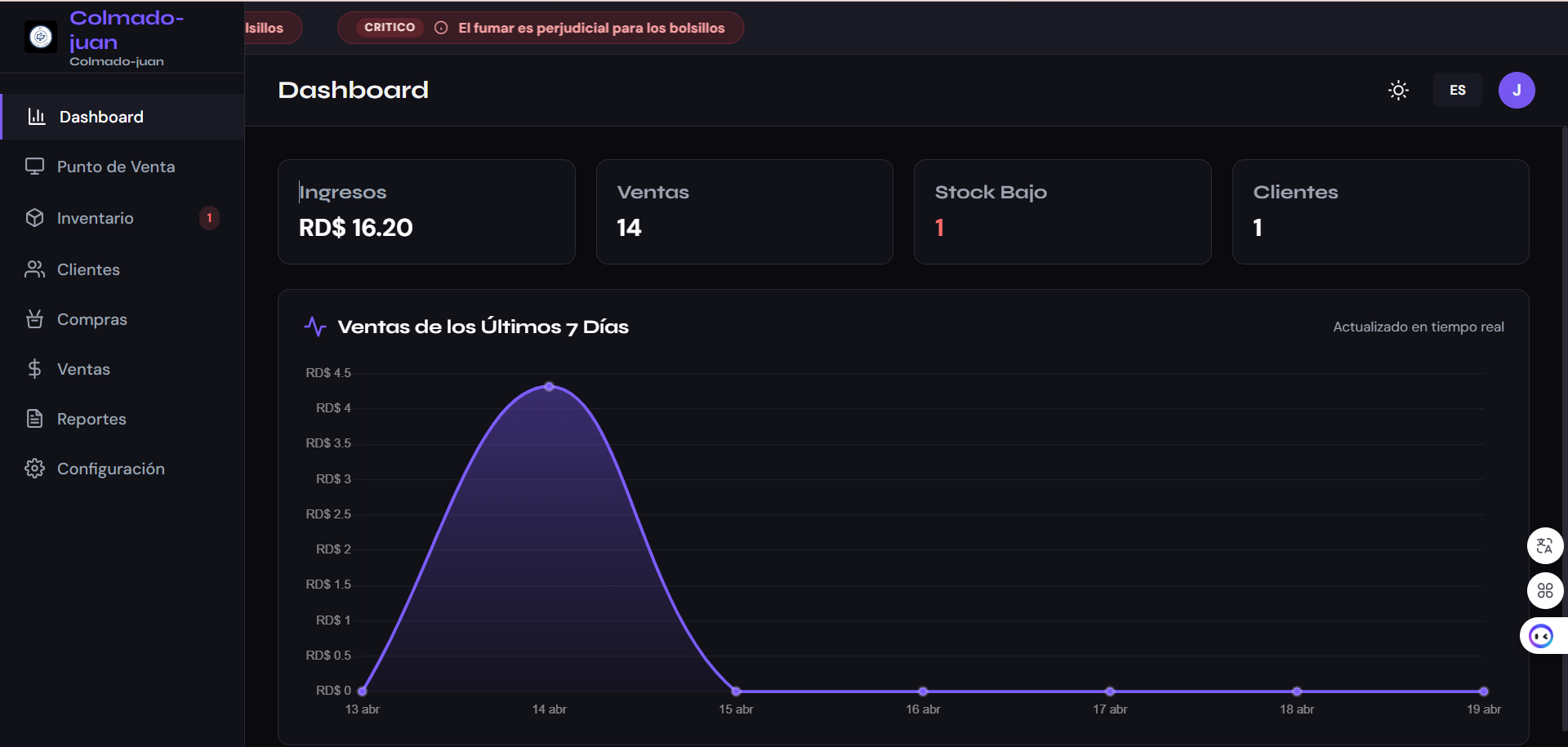This screenshot has width=1568, height=747.
Task: Open the chatbot assistant bubble
Action: (1542, 635)
